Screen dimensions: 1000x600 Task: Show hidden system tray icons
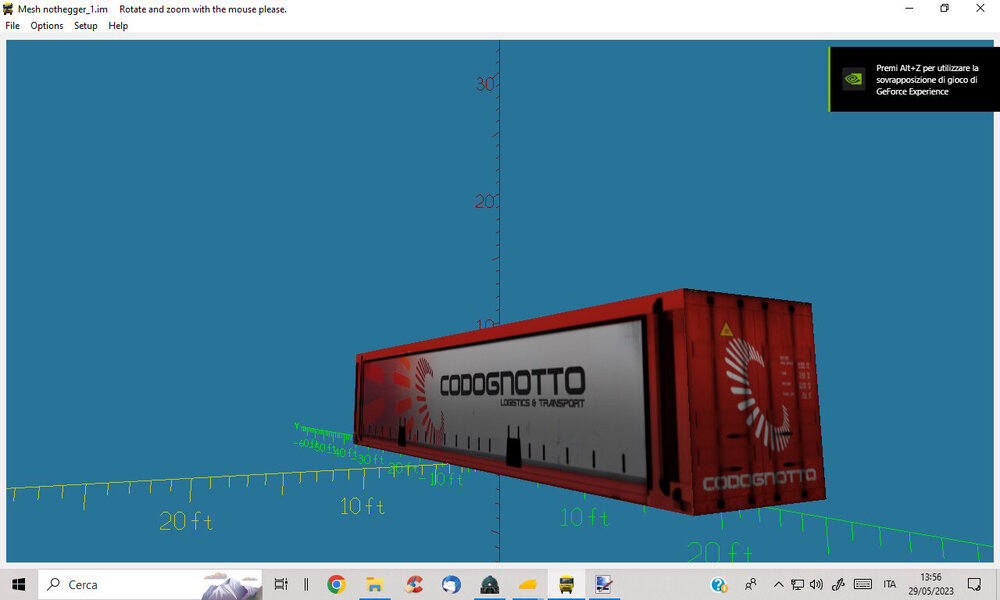coord(778,584)
